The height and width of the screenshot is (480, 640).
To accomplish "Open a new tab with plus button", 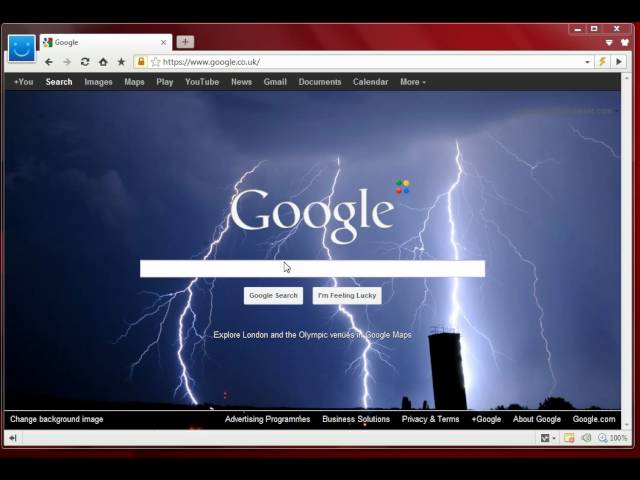I will [x=185, y=42].
